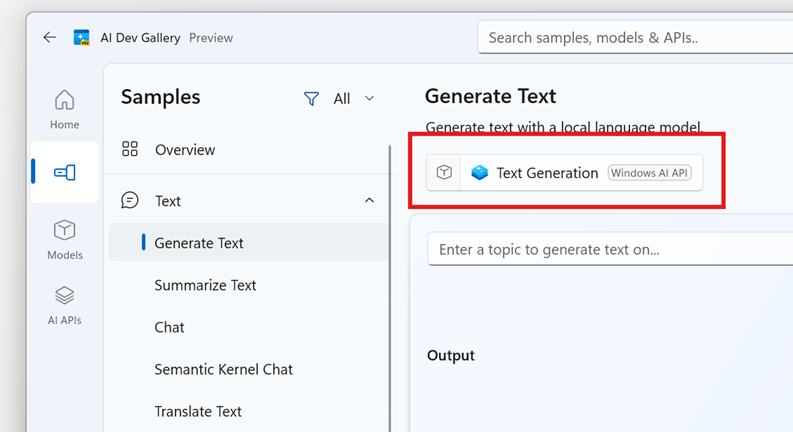Open the Summarize Text sample
Image resolution: width=793 pixels, height=432 pixels.
point(205,285)
